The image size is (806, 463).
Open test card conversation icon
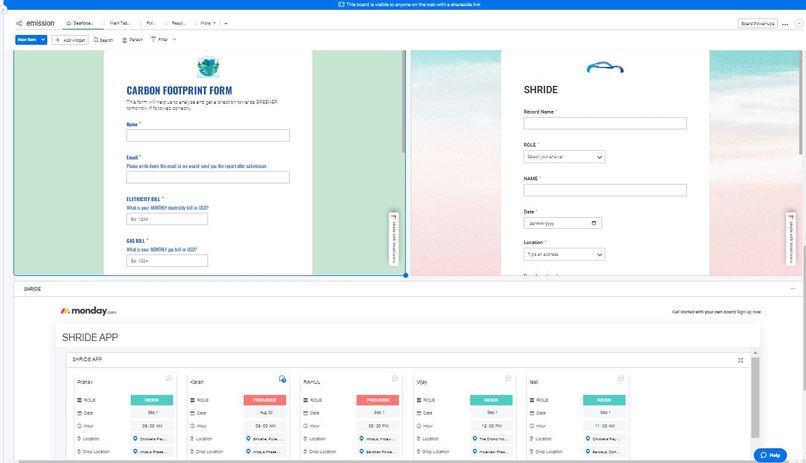[x=621, y=379]
